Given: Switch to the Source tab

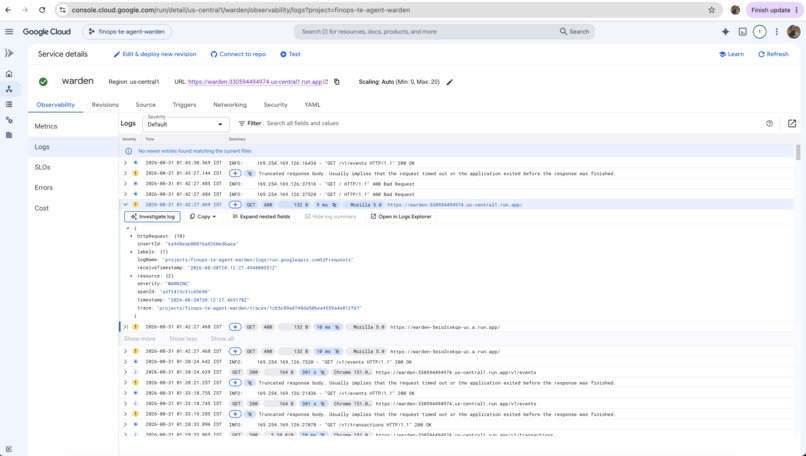Looking at the screenshot, I should [145, 104].
